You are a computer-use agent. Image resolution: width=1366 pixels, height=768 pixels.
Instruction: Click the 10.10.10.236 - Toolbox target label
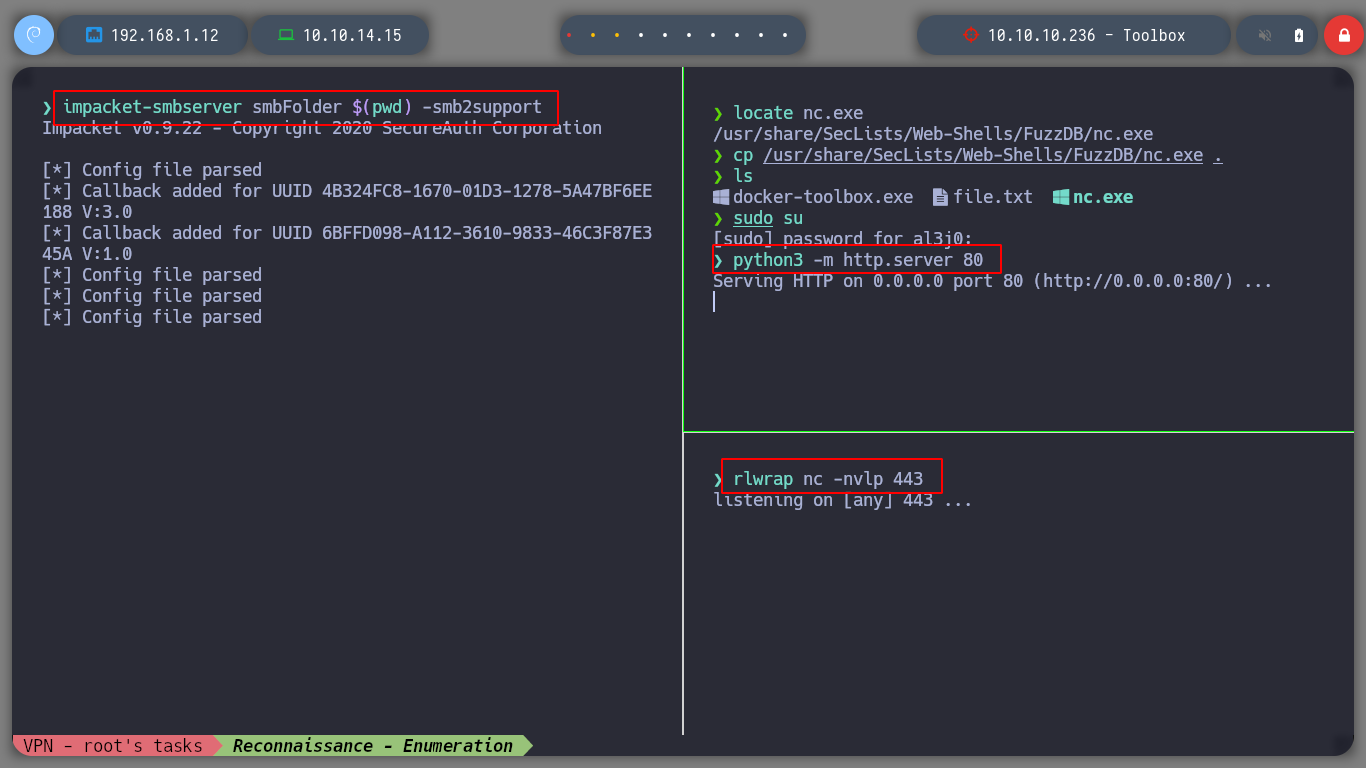click(1086, 35)
